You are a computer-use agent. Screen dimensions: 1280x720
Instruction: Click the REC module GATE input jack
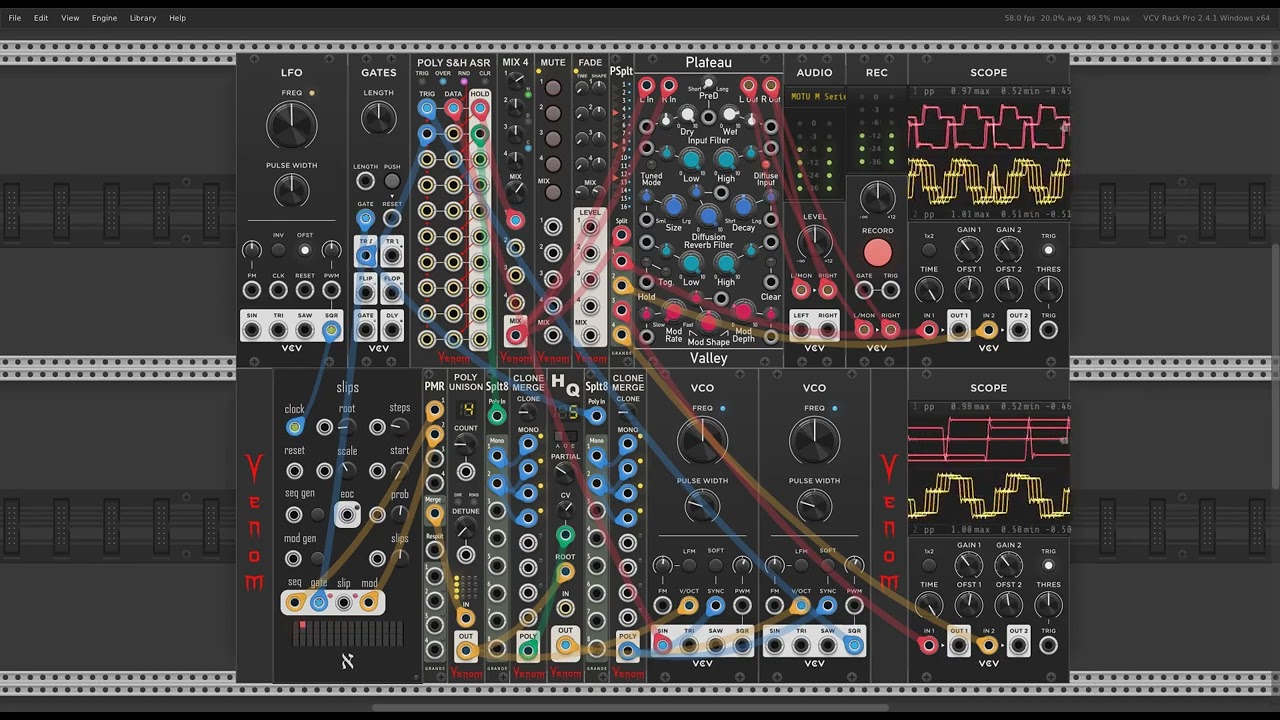click(864, 290)
